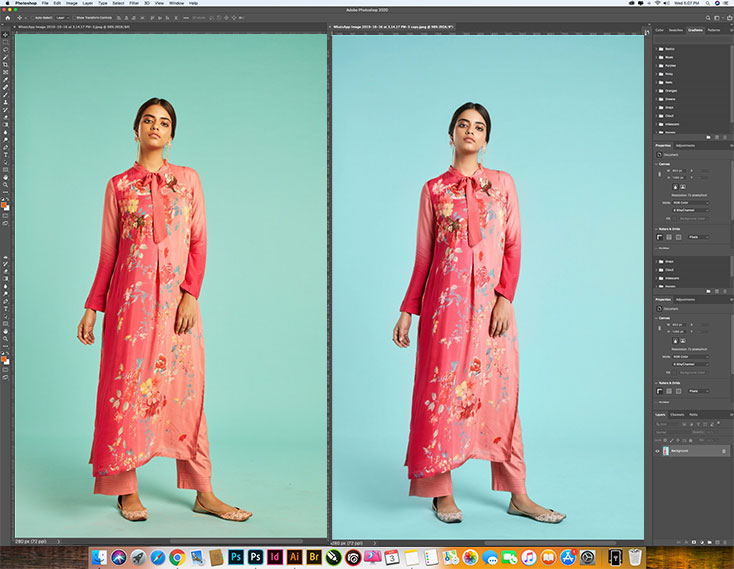The width and height of the screenshot is (734, 569).
Task: Open the Window menu
Action: (176, 3)
